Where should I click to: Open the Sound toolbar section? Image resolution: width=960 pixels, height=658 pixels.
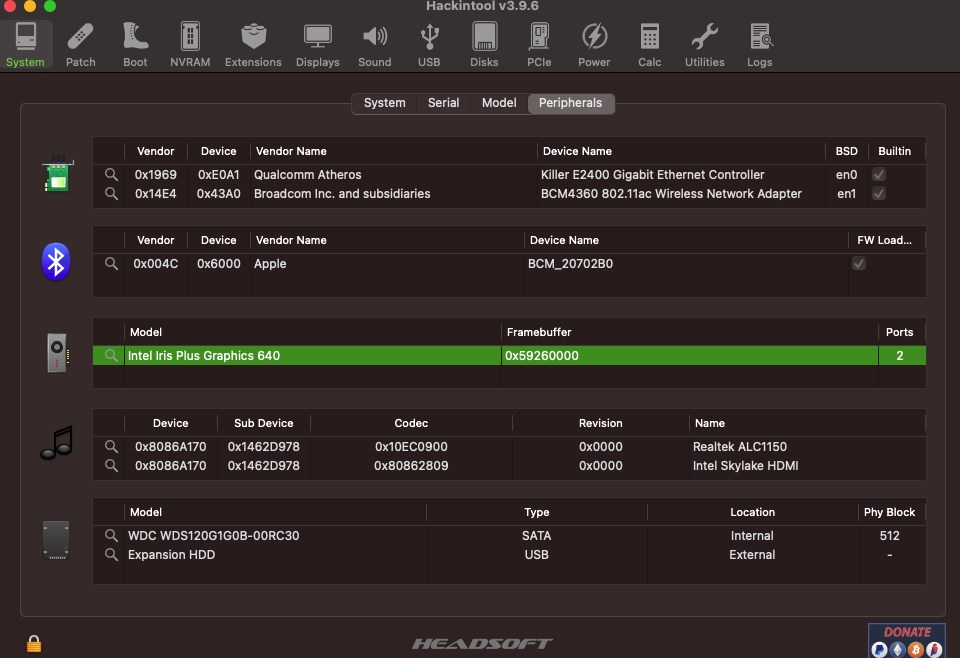pyautogui.click(x=375, y=45)
